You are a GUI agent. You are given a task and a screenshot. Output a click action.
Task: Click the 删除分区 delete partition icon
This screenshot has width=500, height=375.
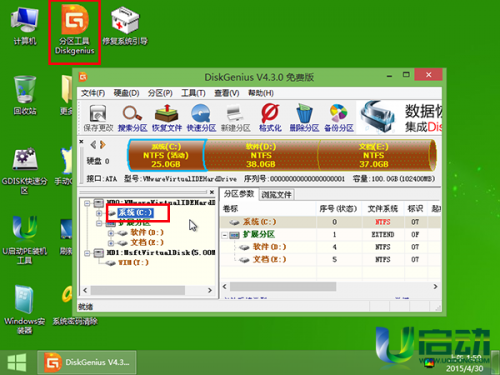tap(304, 117)
